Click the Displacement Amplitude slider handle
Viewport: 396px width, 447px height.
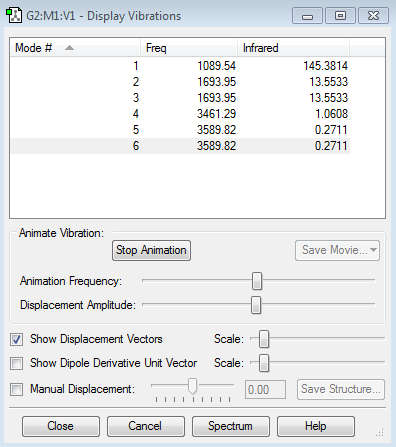(x=256, y=305)
